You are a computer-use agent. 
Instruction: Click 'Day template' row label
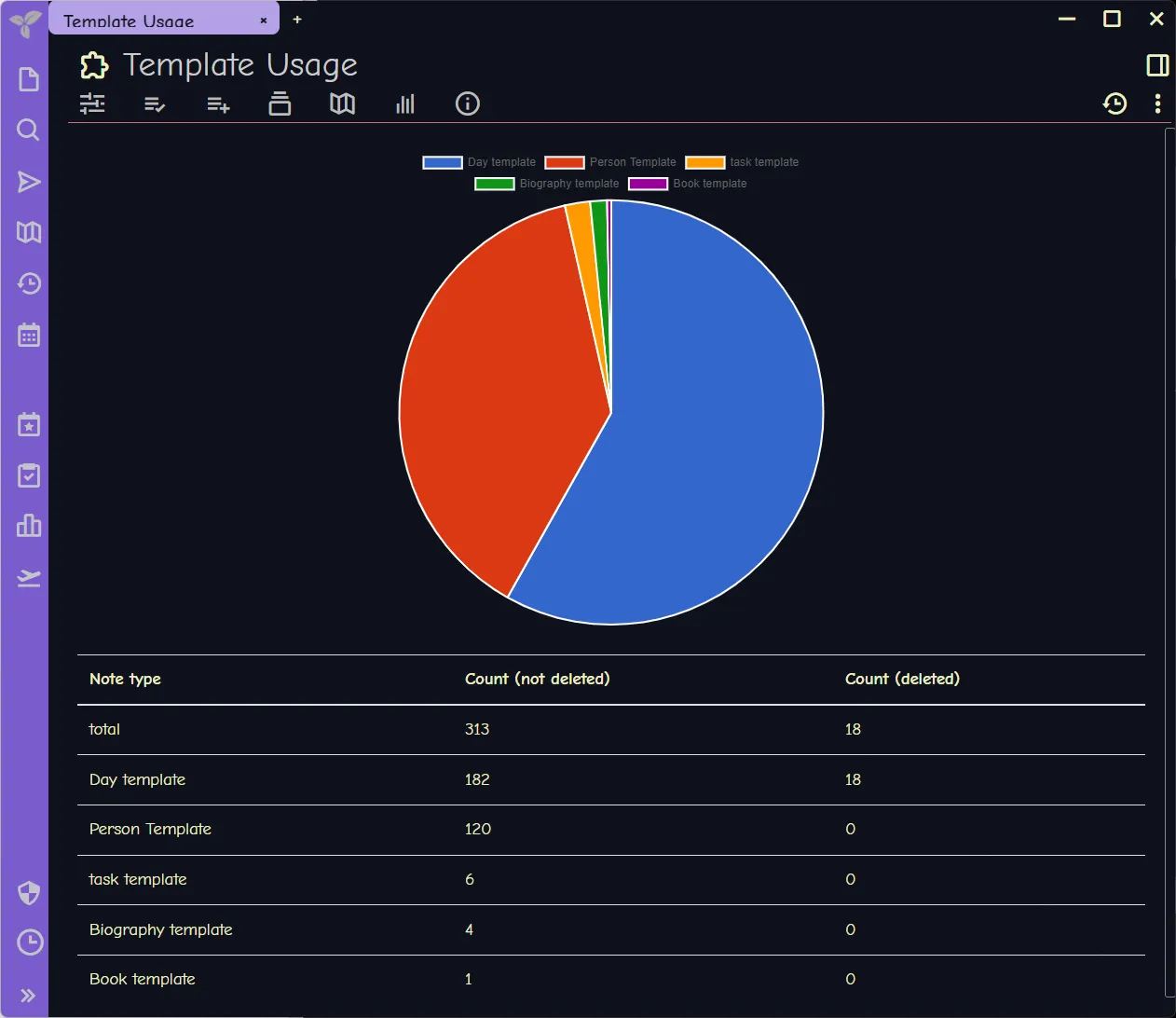137,779
